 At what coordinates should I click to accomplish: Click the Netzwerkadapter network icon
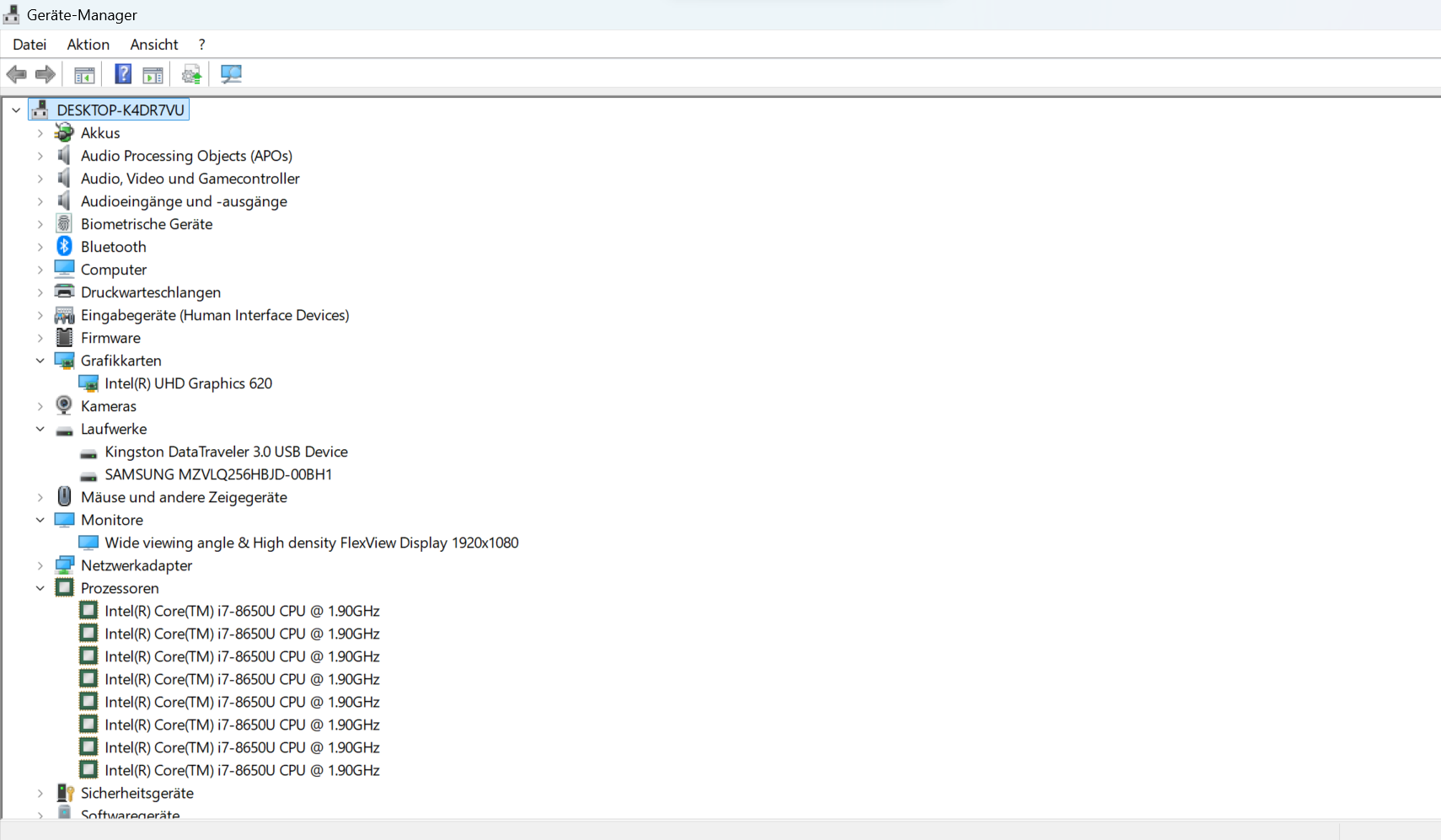click(x=64, y=564)
